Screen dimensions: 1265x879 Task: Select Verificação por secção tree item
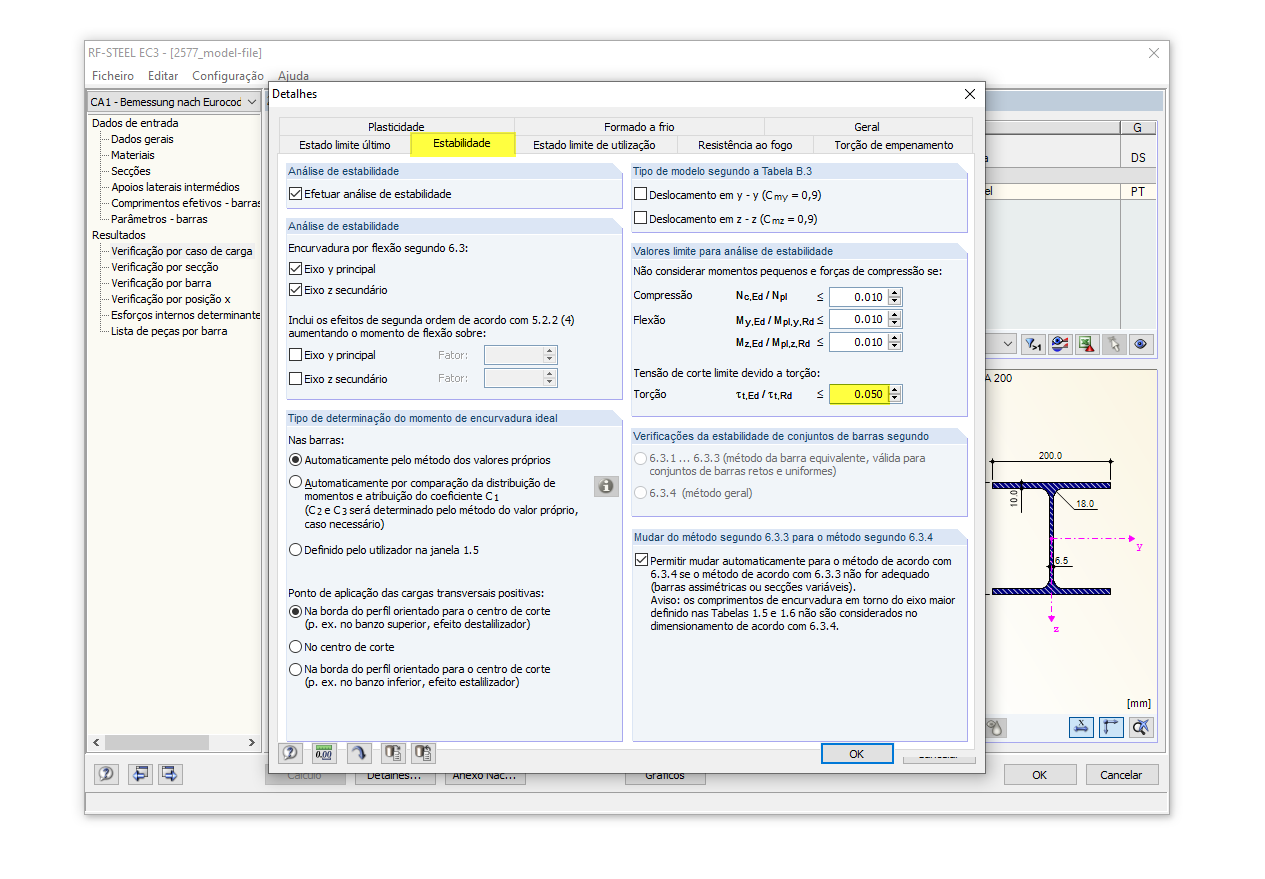[165, 267]
